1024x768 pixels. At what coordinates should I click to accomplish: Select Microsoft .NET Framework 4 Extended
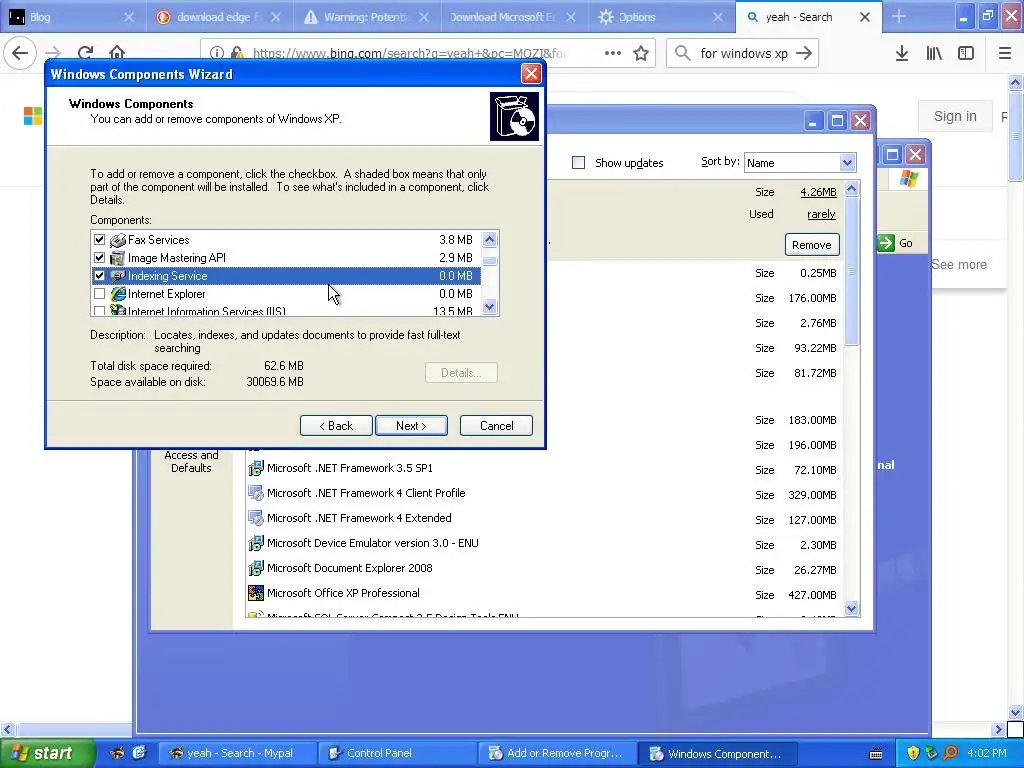click(359, 518)
